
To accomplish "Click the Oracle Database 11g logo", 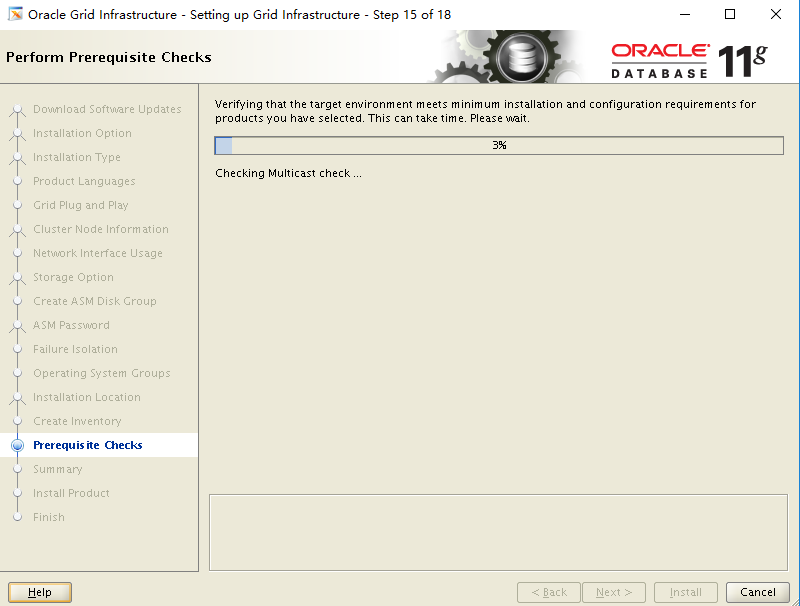I will 689,61.
